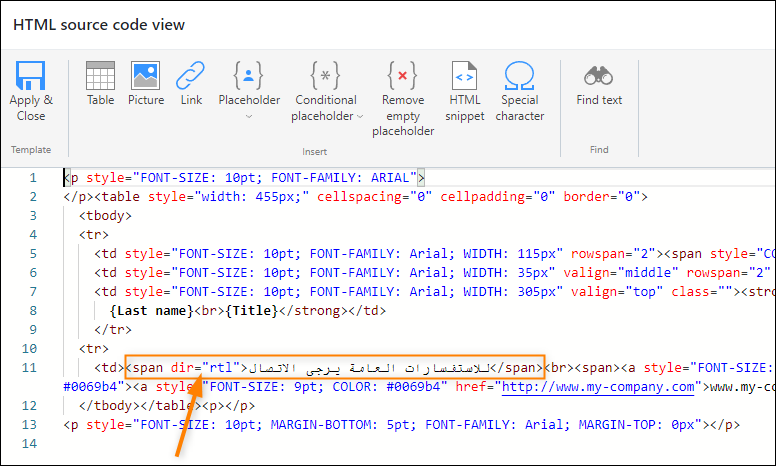Click the cellpadding="0" attribute
This screenshot has width=776, height=466.
(498, 197)
